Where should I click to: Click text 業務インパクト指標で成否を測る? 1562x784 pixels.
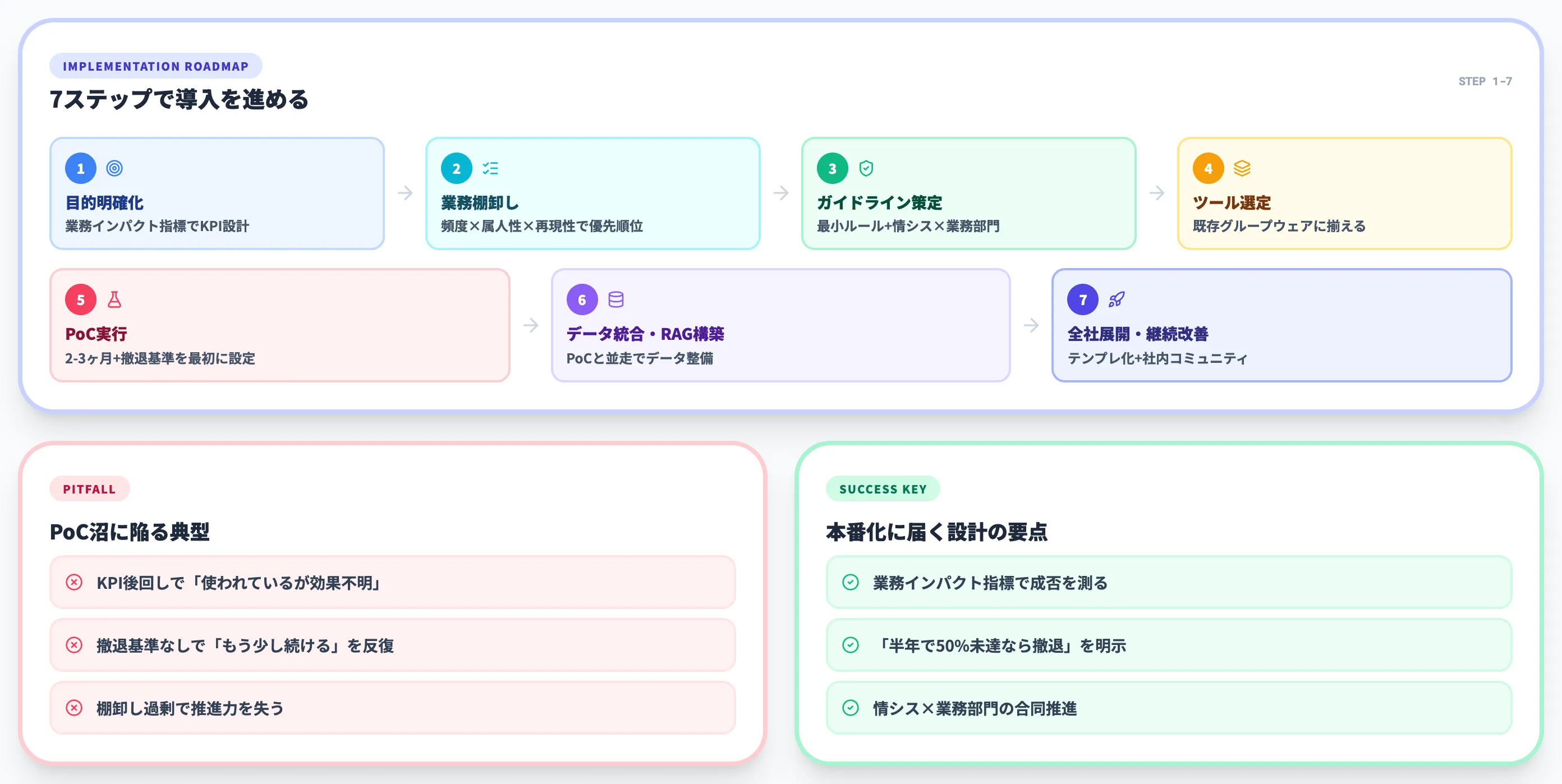coord(990,583)
